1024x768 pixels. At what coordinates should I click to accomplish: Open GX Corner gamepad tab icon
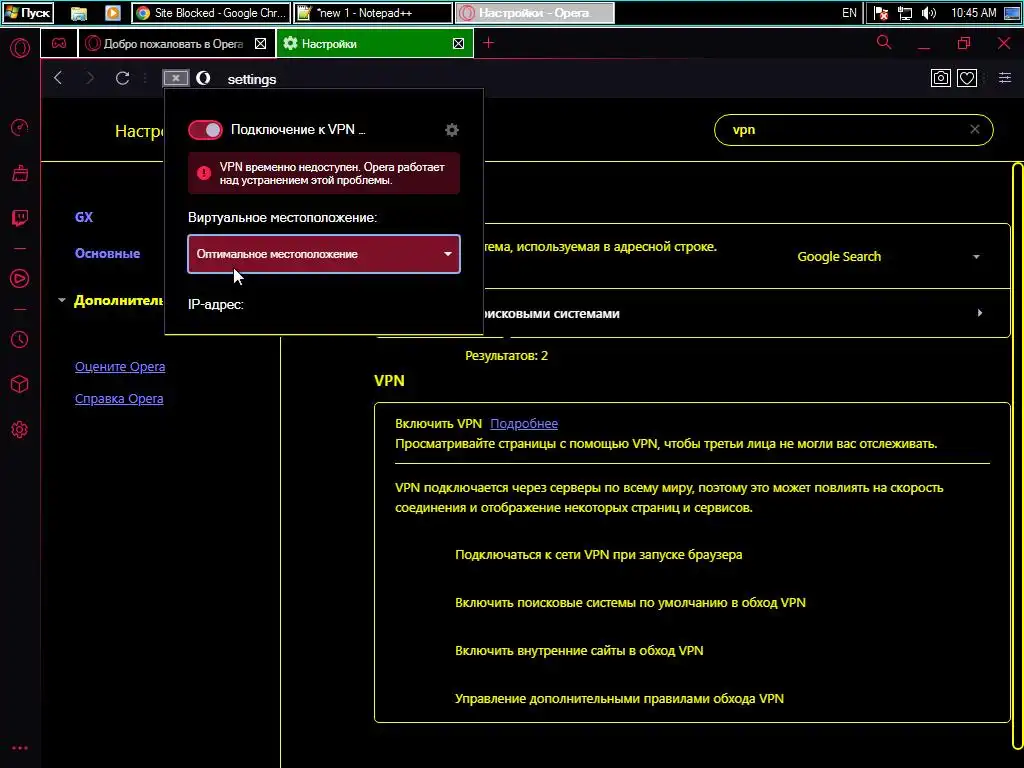coord(59,44)
